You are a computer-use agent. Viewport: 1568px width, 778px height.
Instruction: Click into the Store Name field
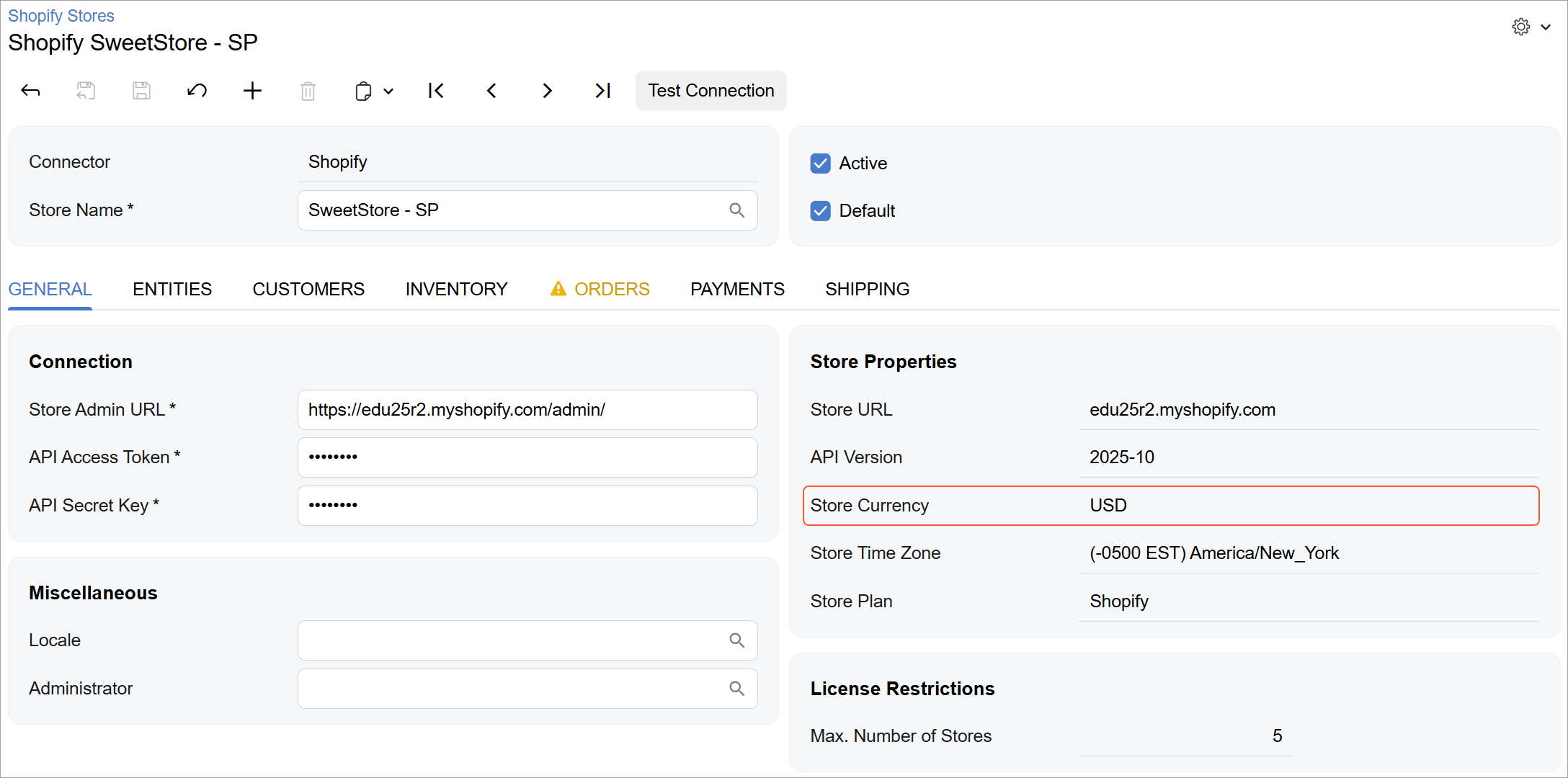(527, 210)
